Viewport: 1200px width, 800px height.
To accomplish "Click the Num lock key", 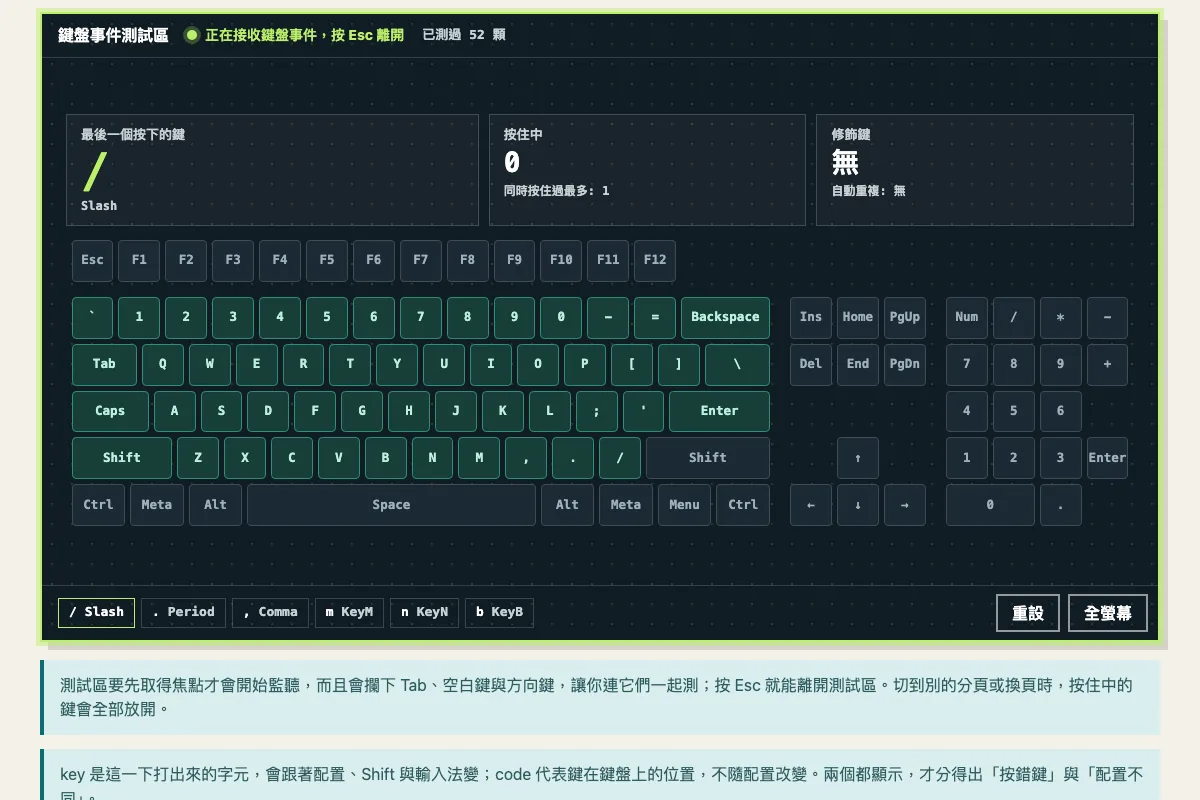I will click(x=967, y=317).
